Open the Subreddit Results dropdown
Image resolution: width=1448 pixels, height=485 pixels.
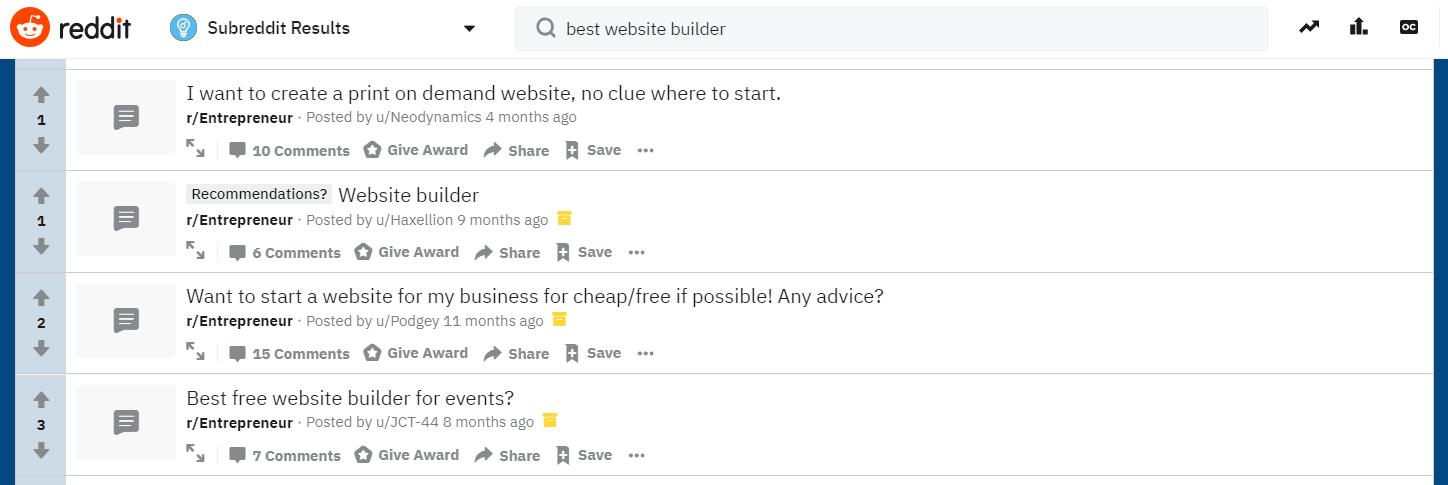tap(469, 28)
